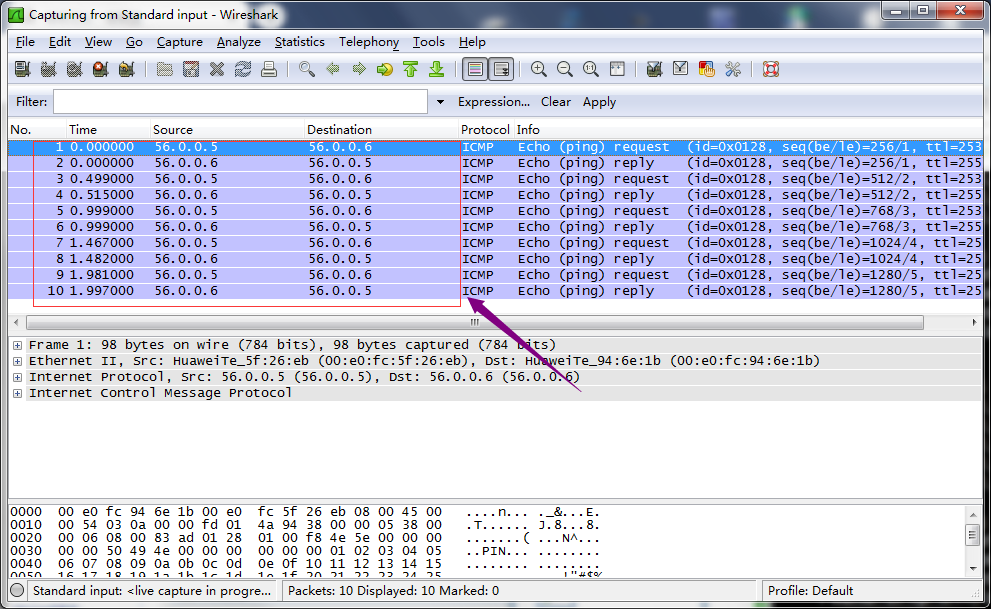
Task: Open the Telephony menu
Action: tap(368, 42)
